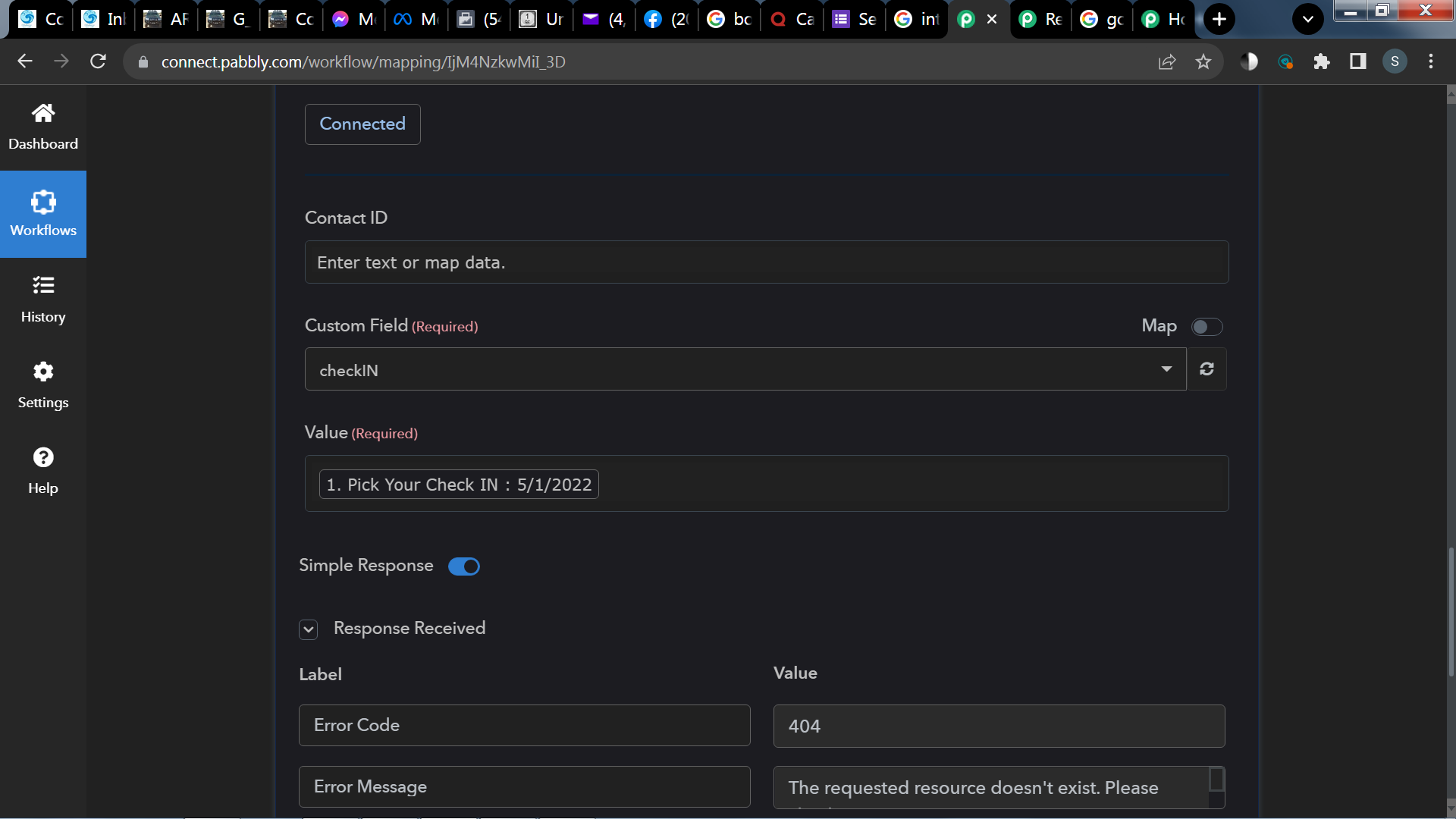The image size is (1456, 819).
Task: Click the dark mode extension icon
Action: pyautogui.click(x=1249, y=61)
